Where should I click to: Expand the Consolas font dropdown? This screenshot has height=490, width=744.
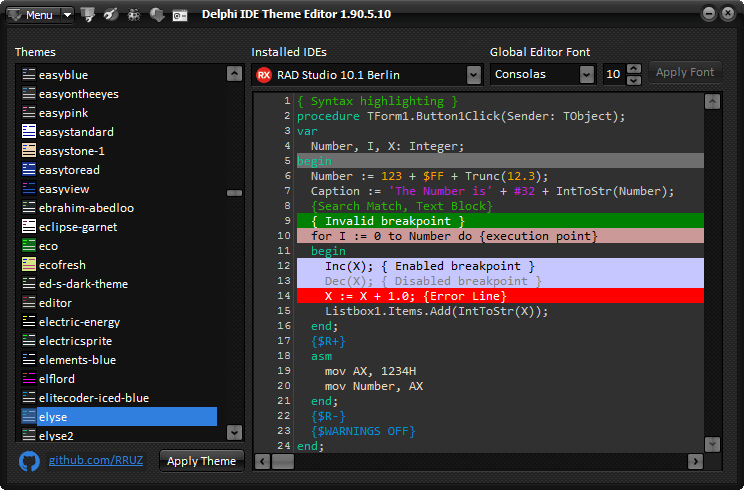pos(585,75)
